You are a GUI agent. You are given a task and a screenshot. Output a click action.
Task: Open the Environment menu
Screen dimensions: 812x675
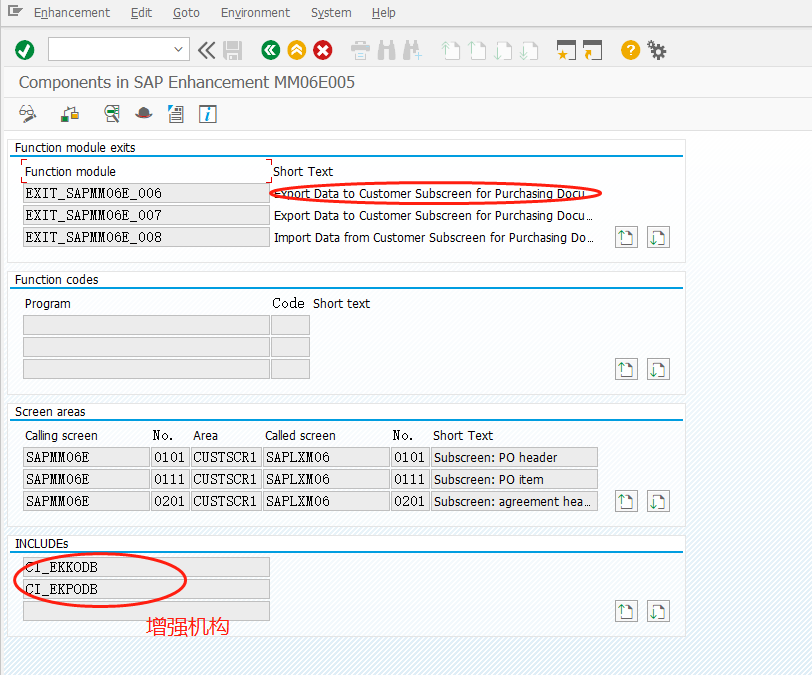[255, 12]
